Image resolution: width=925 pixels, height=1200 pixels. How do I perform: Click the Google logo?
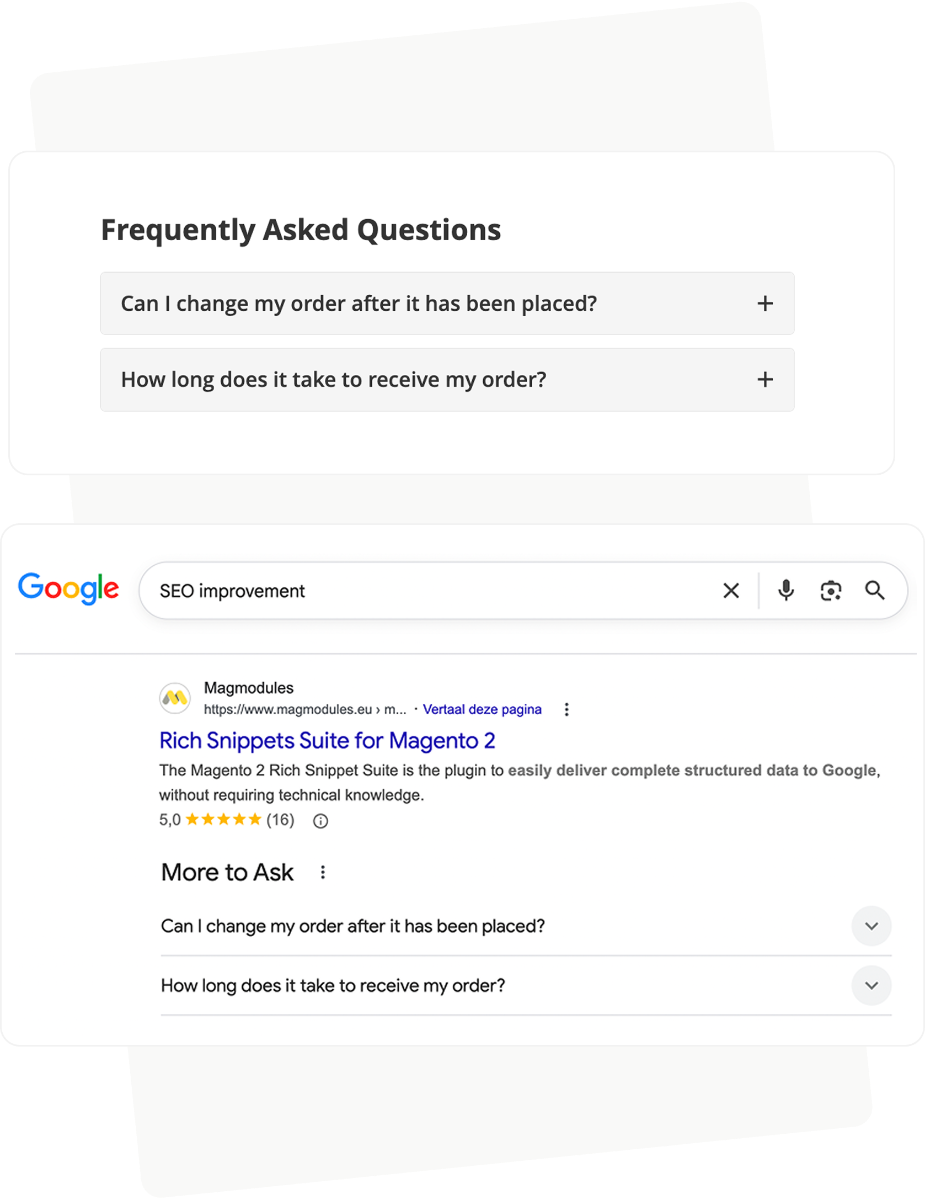point(68,589)
